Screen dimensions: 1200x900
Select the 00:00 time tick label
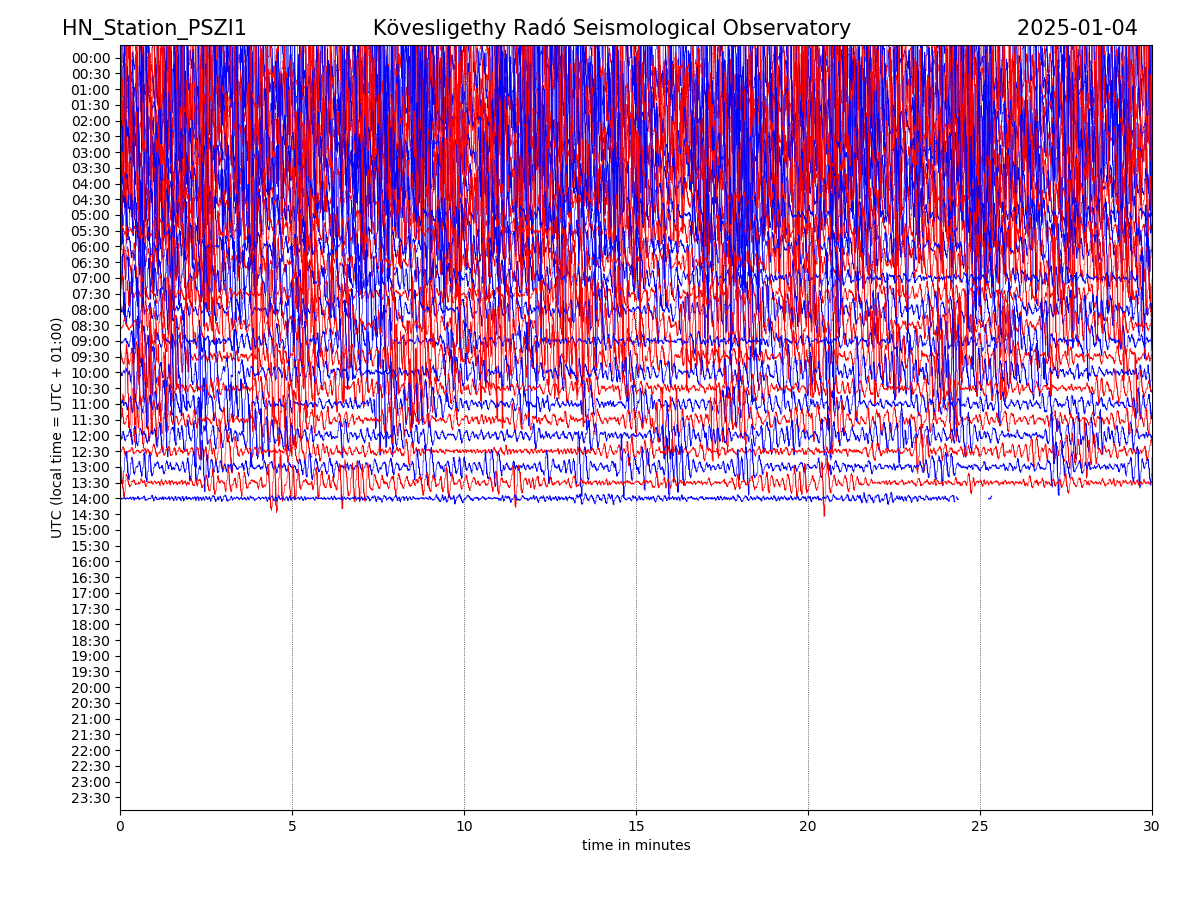[x=91, y=58]
